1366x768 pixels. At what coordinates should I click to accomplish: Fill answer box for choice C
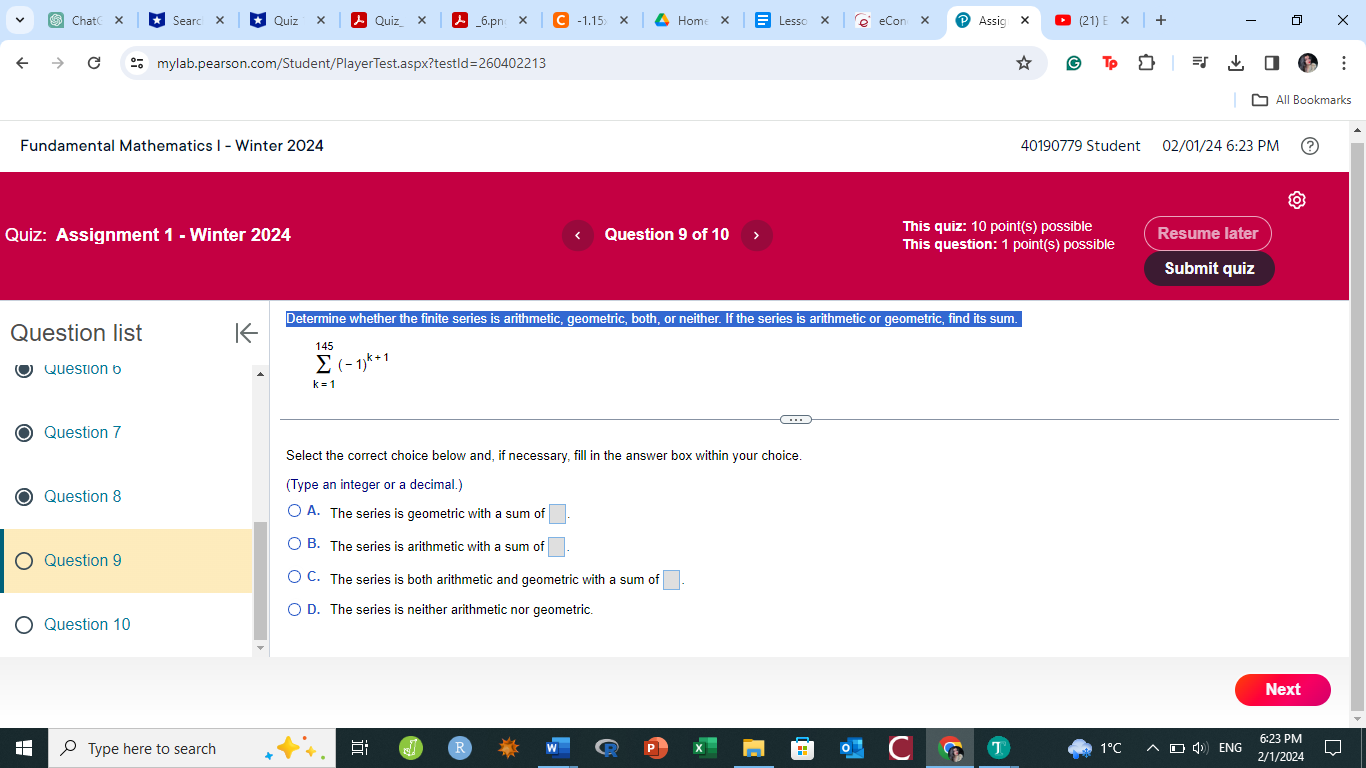coord(672,580)
